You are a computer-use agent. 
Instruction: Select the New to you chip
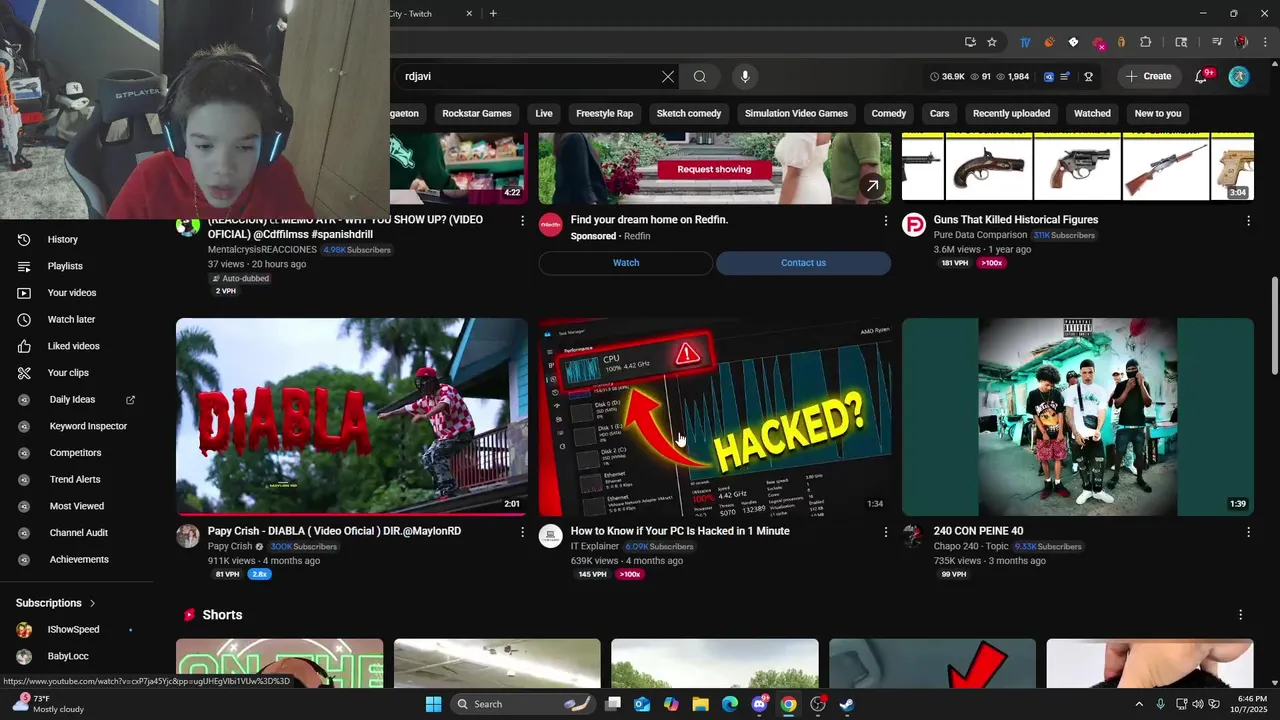1158,113
